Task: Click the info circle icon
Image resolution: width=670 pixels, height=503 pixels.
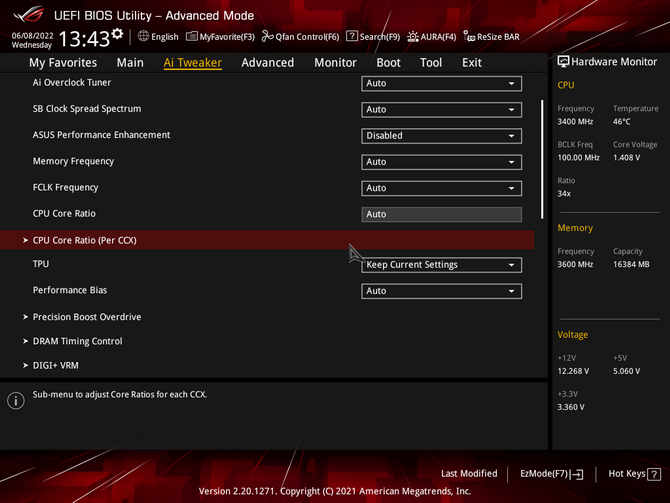Action: coord(16,400)
